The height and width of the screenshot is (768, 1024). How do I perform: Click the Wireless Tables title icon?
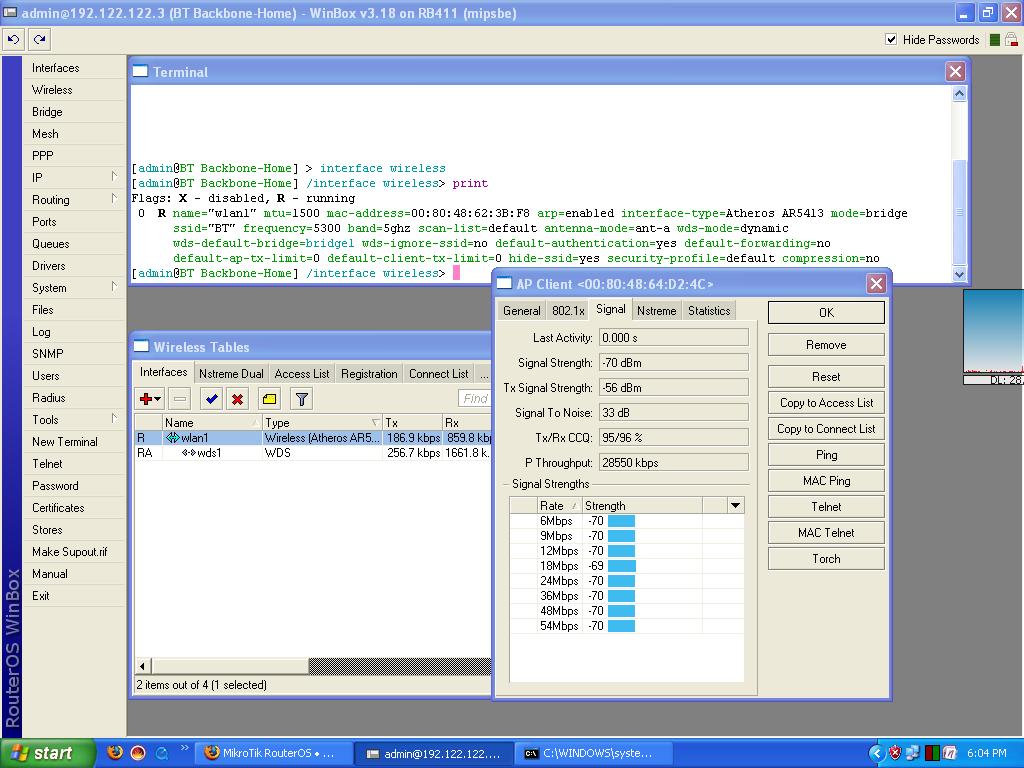click(141, 346)
